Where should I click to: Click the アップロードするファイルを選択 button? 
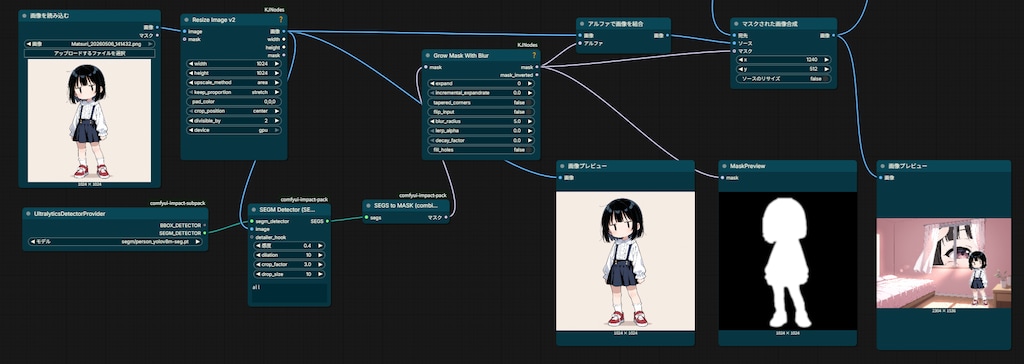(89, 53)
